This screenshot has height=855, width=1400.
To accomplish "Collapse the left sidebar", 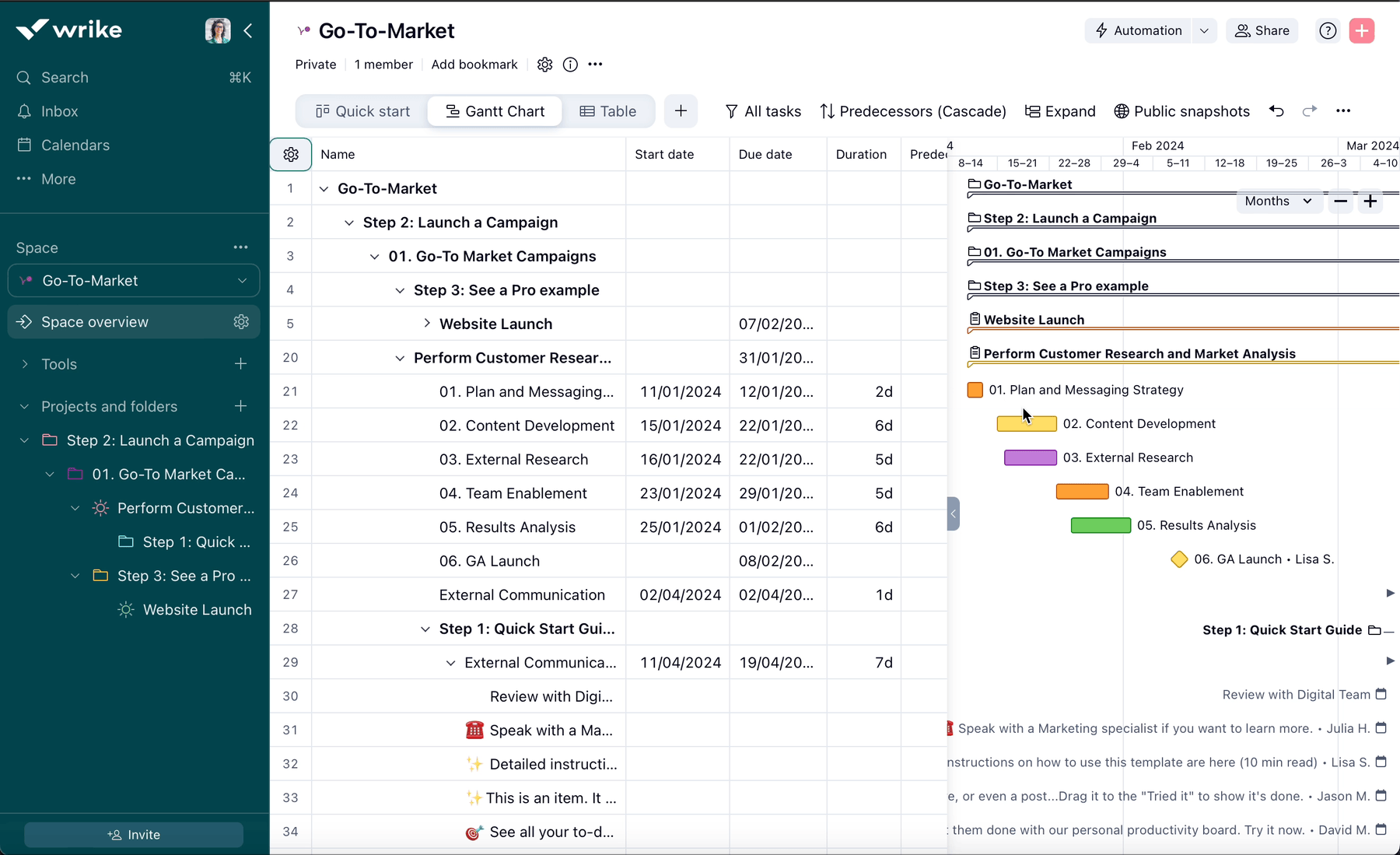I will (x=248, y=31).
